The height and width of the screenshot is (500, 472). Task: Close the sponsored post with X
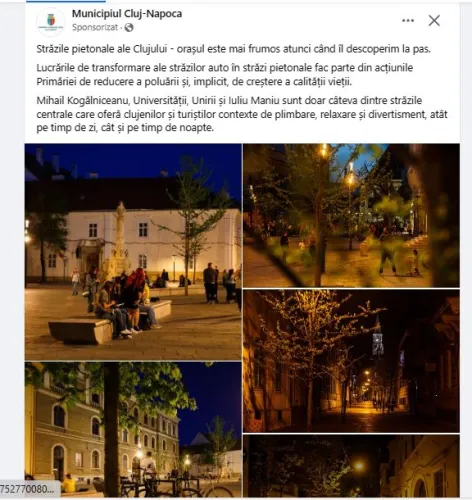point(434,21)
